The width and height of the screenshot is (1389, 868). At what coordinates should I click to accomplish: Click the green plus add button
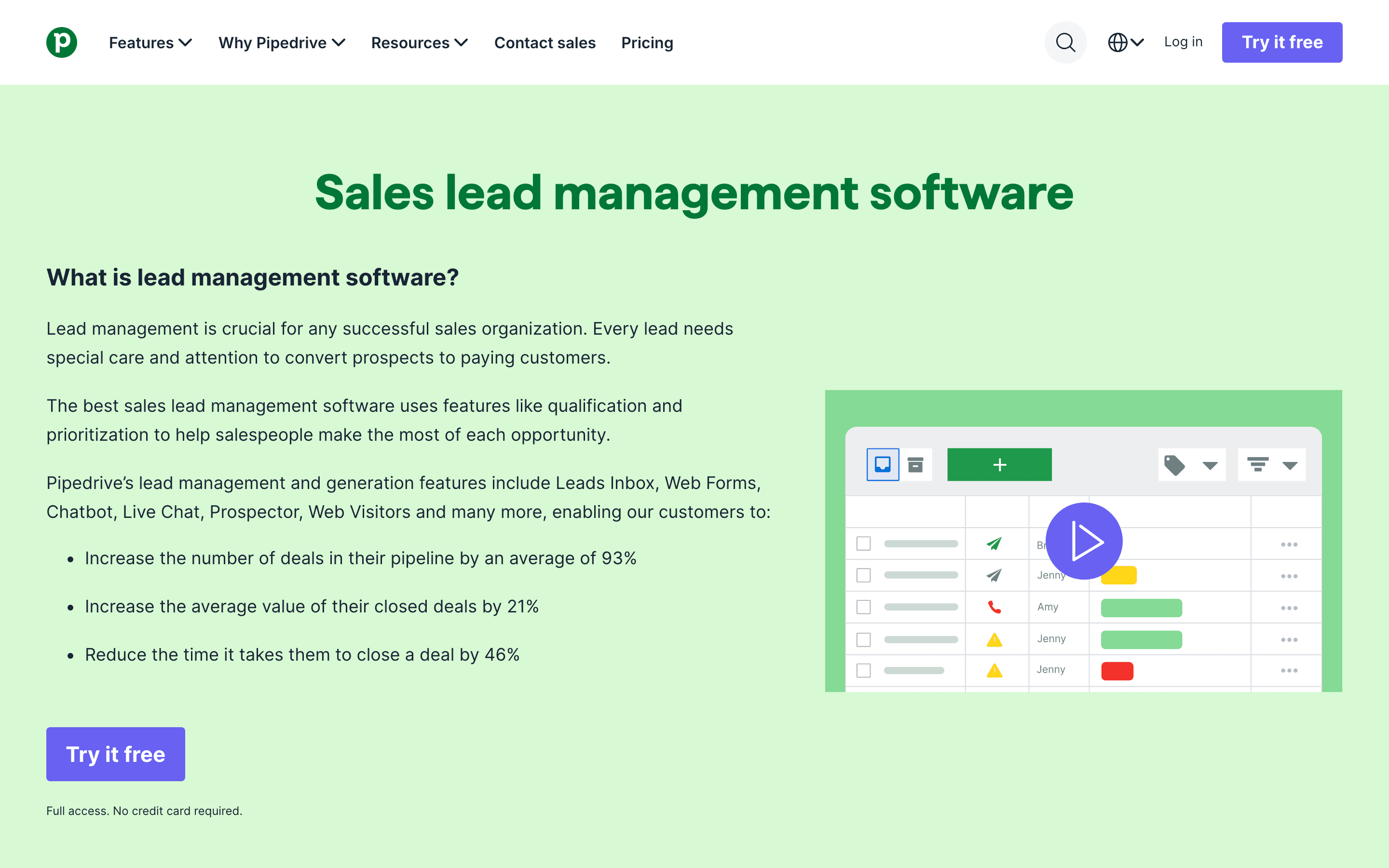(x=999, y=464)
